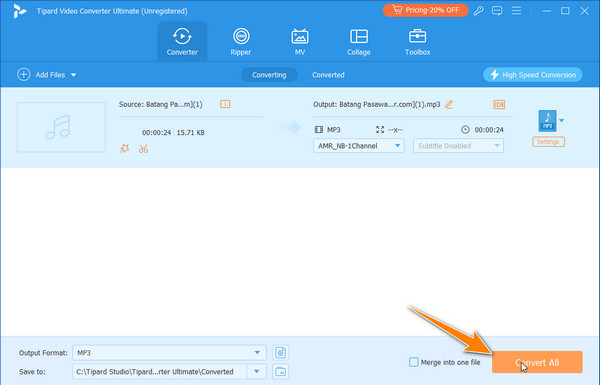Click the Pricing-20% OFF button

tap(426, 10)
